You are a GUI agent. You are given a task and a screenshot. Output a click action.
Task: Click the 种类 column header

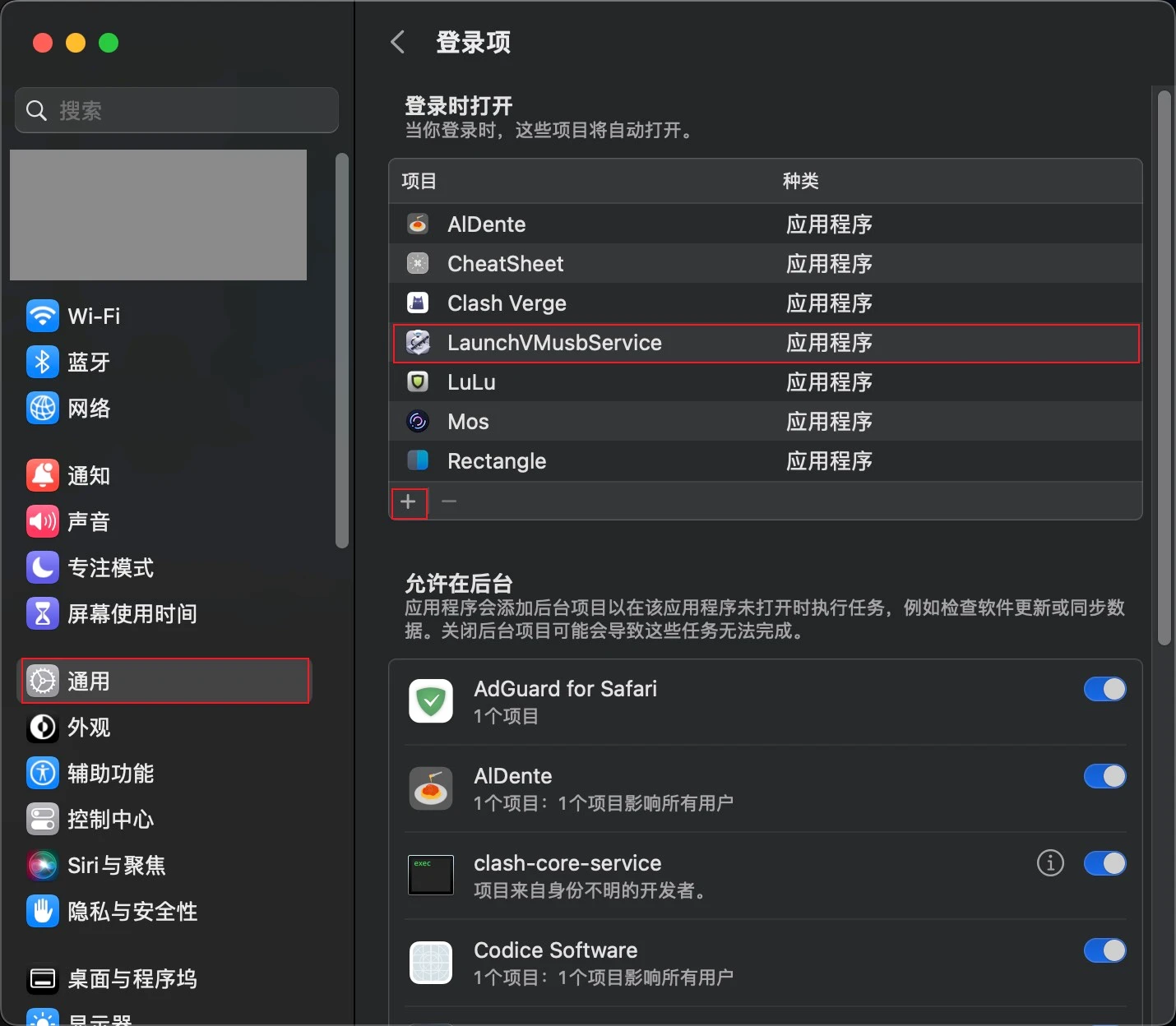click(x=800, y=181)
